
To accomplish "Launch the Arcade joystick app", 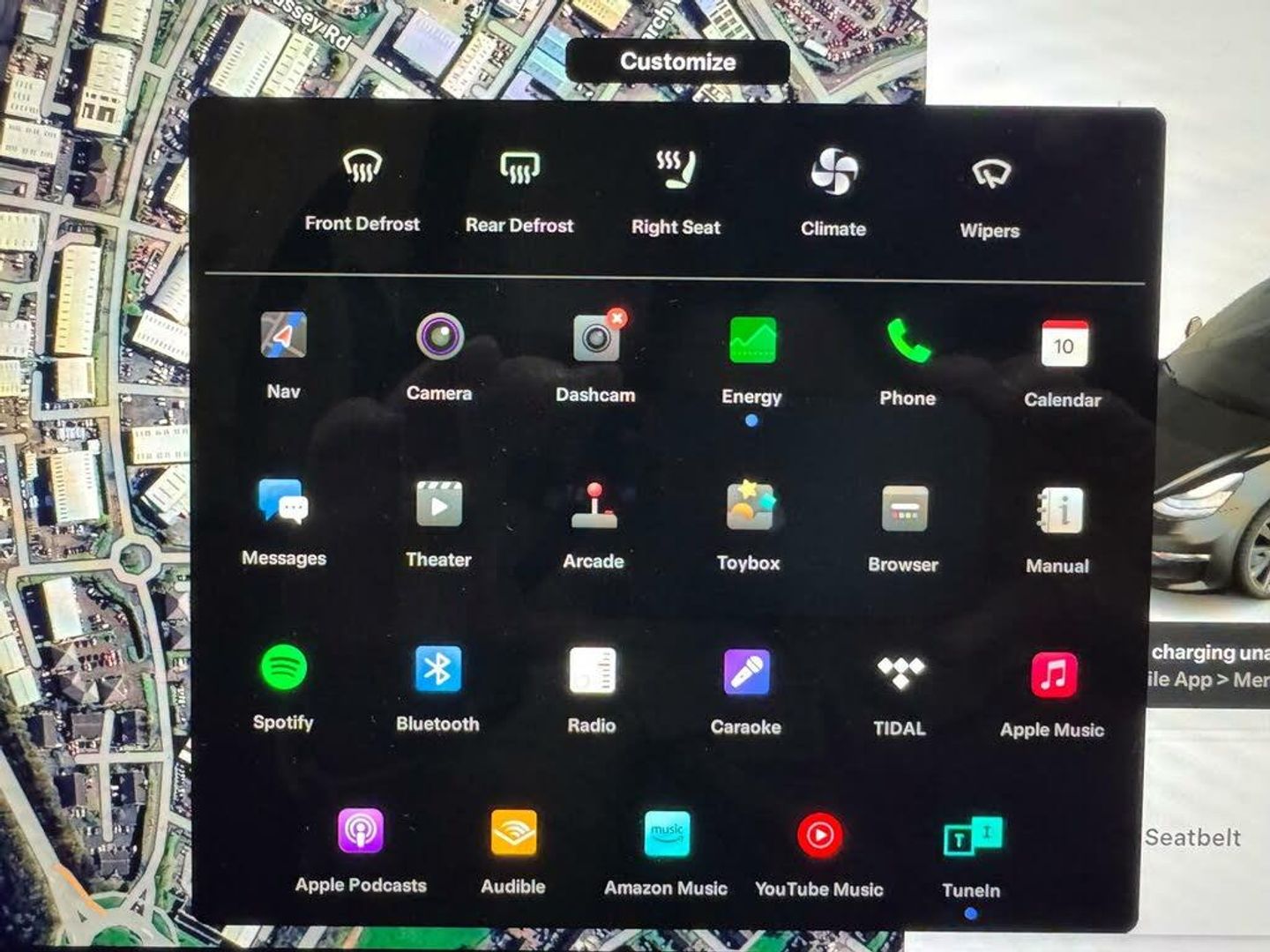I will (594, 525).
